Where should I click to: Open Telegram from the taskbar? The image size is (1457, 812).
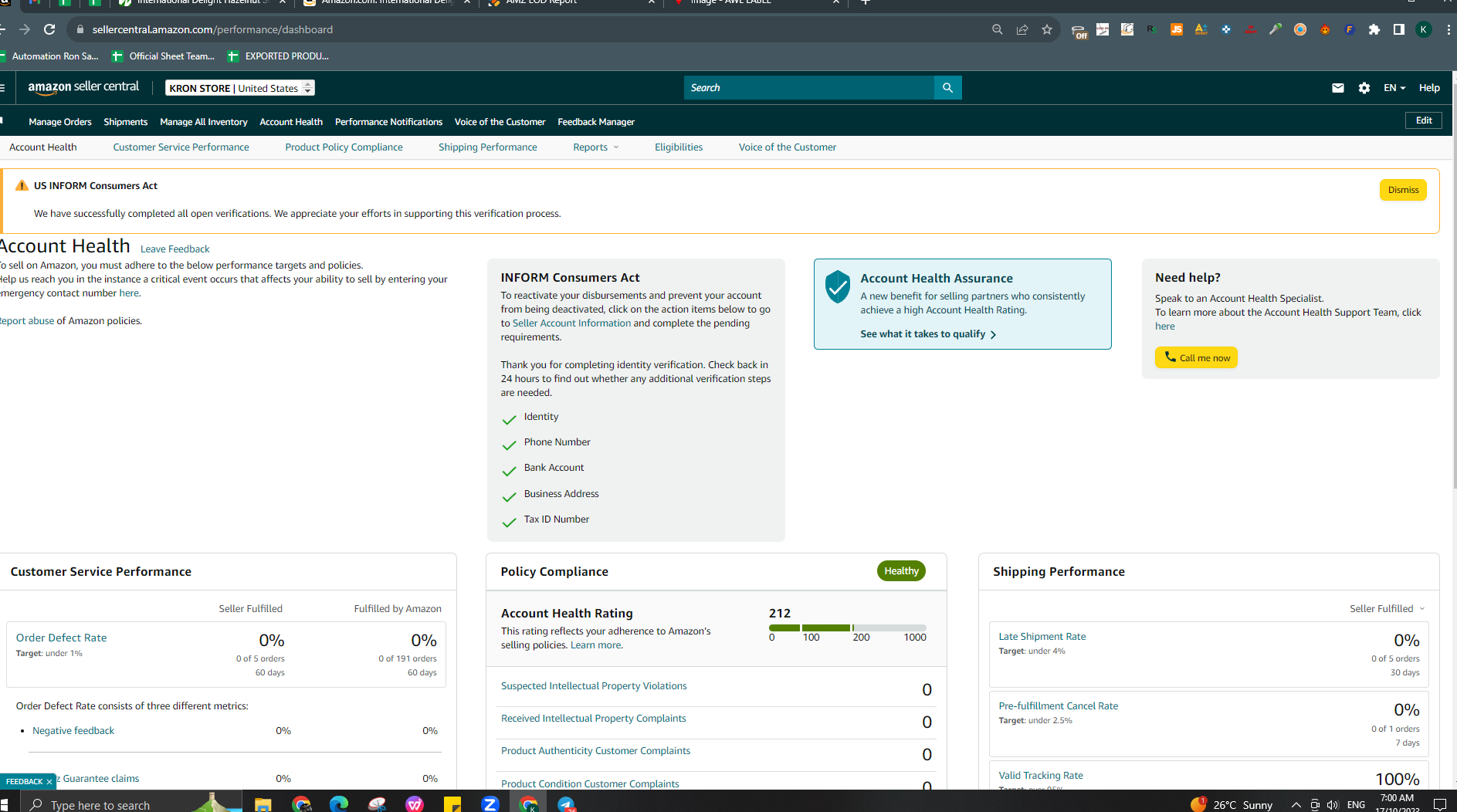coord(566,804)
